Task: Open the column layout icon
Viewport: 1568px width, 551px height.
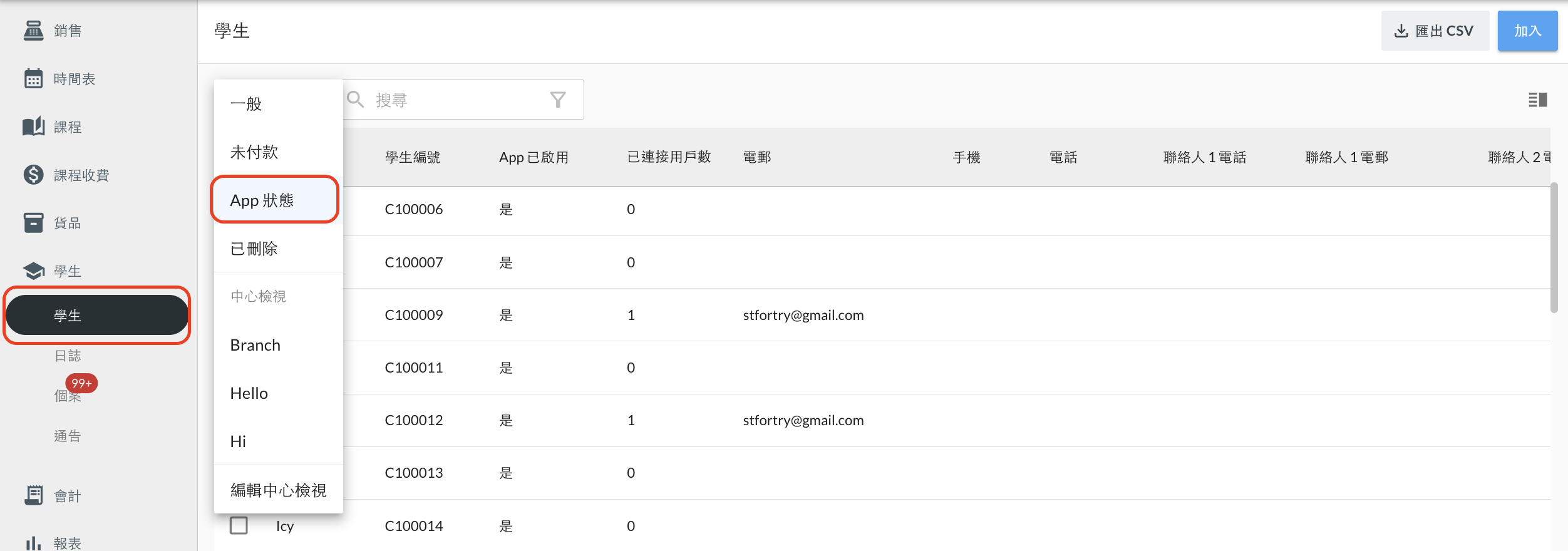Action: tap(1538, 100)
